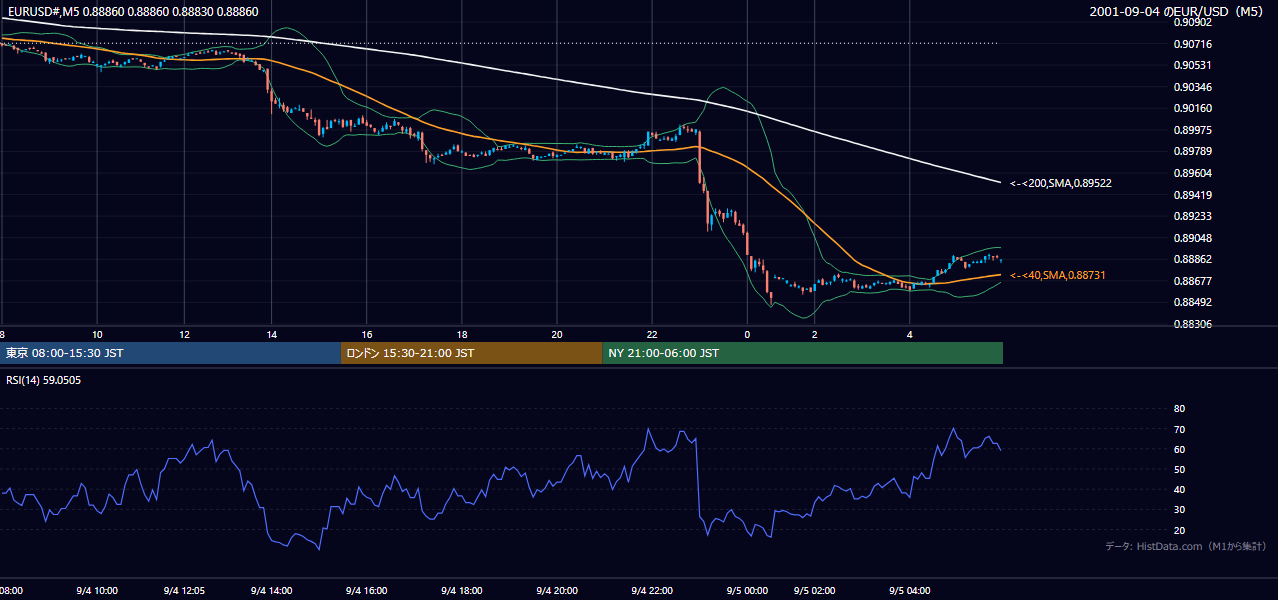Click the 9/4 18:00 bottom time label
Viewport: 1278px width, 600px height.
pyautogui.click(x=464, y=591)
